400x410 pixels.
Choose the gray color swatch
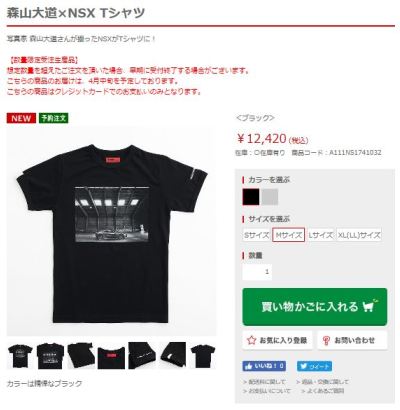point(270,197)
